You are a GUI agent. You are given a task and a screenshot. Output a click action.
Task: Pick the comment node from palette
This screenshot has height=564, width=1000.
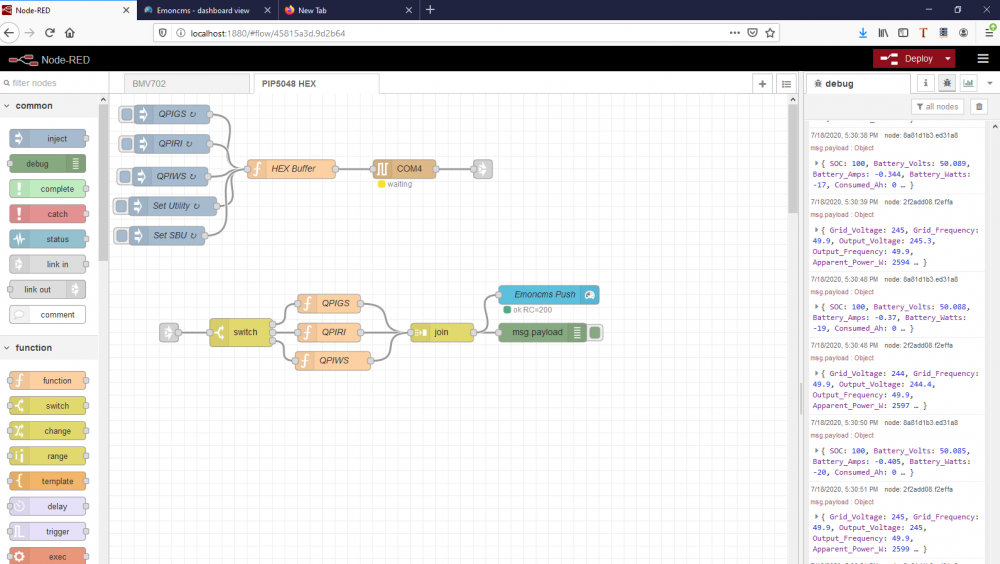(48, 315)
